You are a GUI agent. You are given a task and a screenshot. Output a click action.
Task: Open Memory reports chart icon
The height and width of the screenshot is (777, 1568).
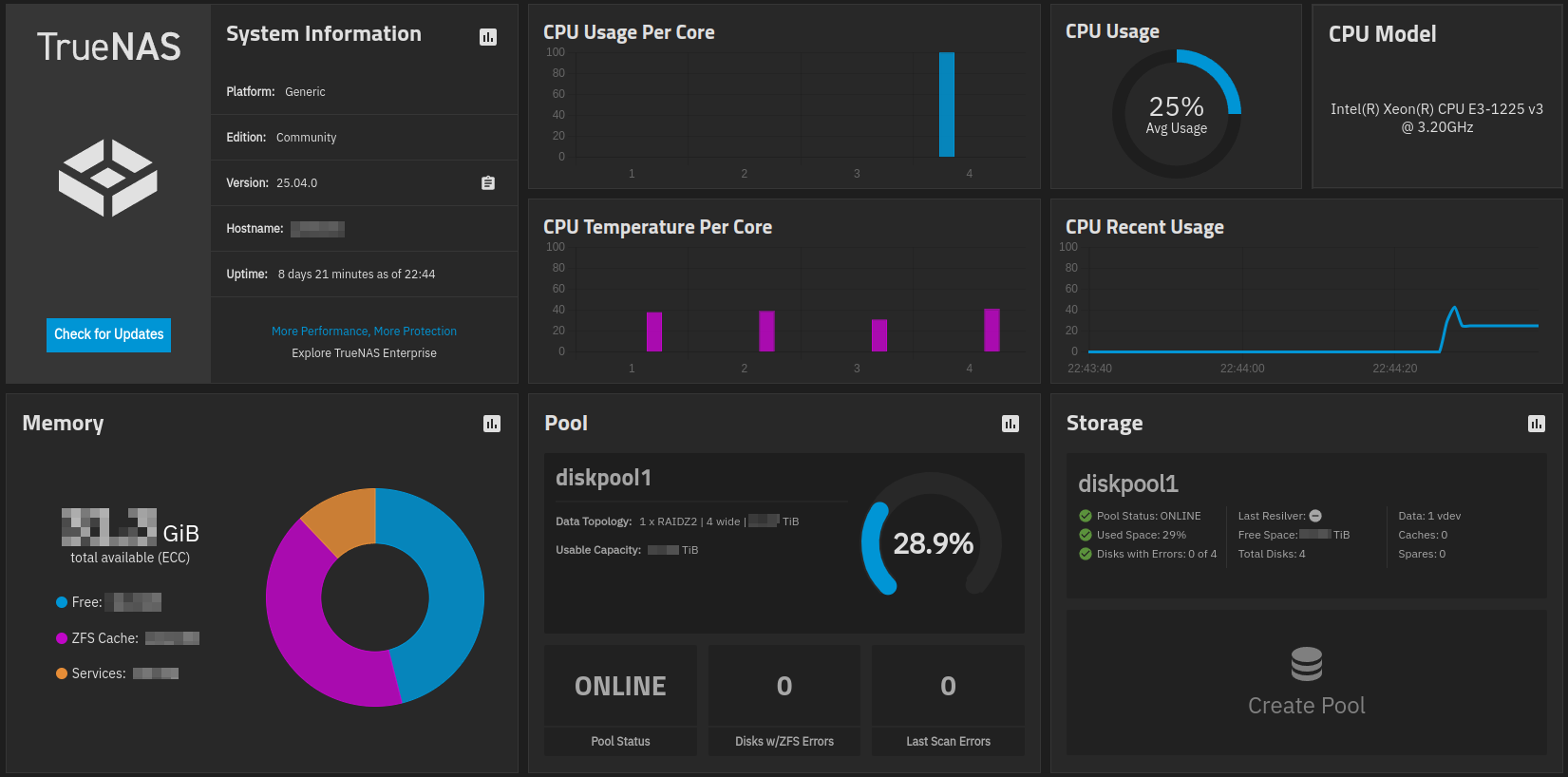[x=492, y=424]
